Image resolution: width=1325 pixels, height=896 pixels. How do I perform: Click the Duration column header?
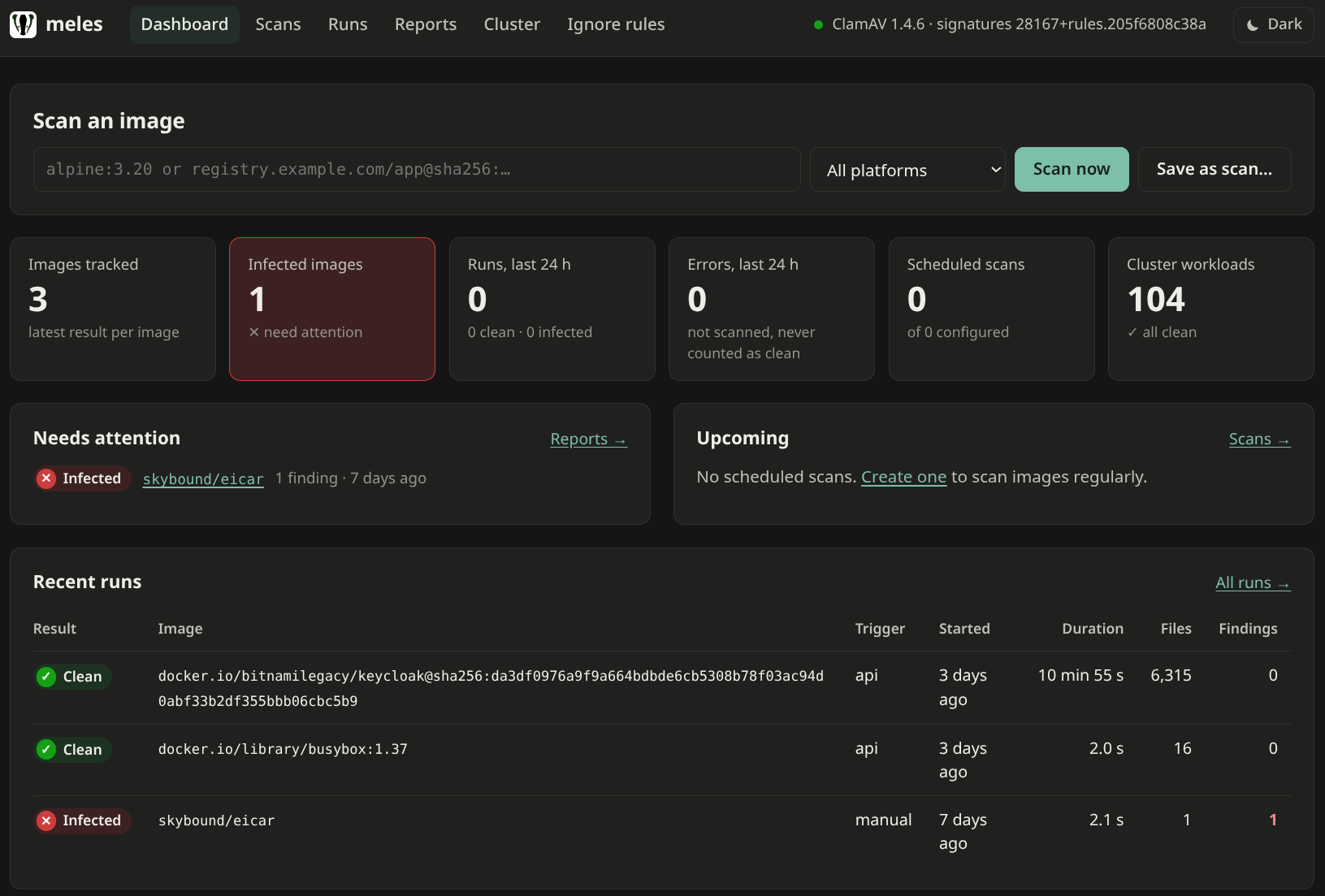1093,629
